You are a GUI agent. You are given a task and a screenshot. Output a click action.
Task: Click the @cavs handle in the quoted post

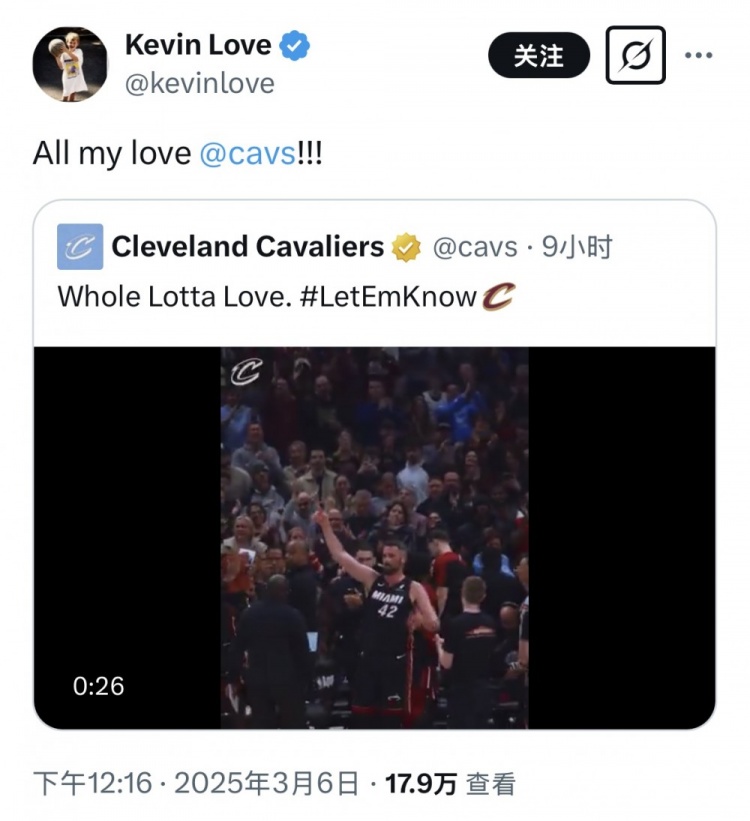pos(474,247)
